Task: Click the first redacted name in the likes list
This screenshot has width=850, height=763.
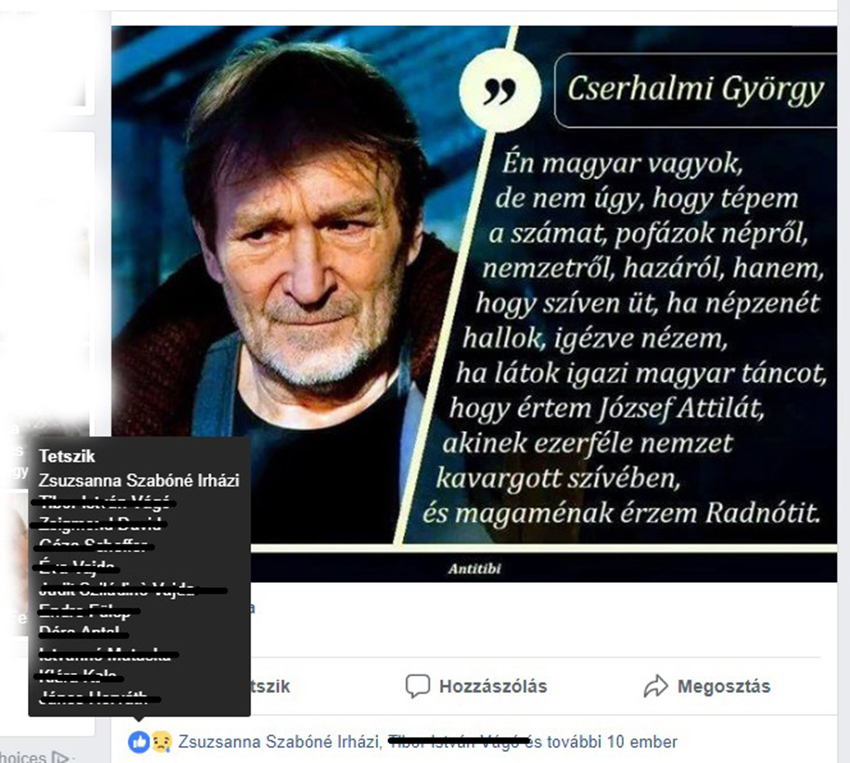Action: click(104, 502)
